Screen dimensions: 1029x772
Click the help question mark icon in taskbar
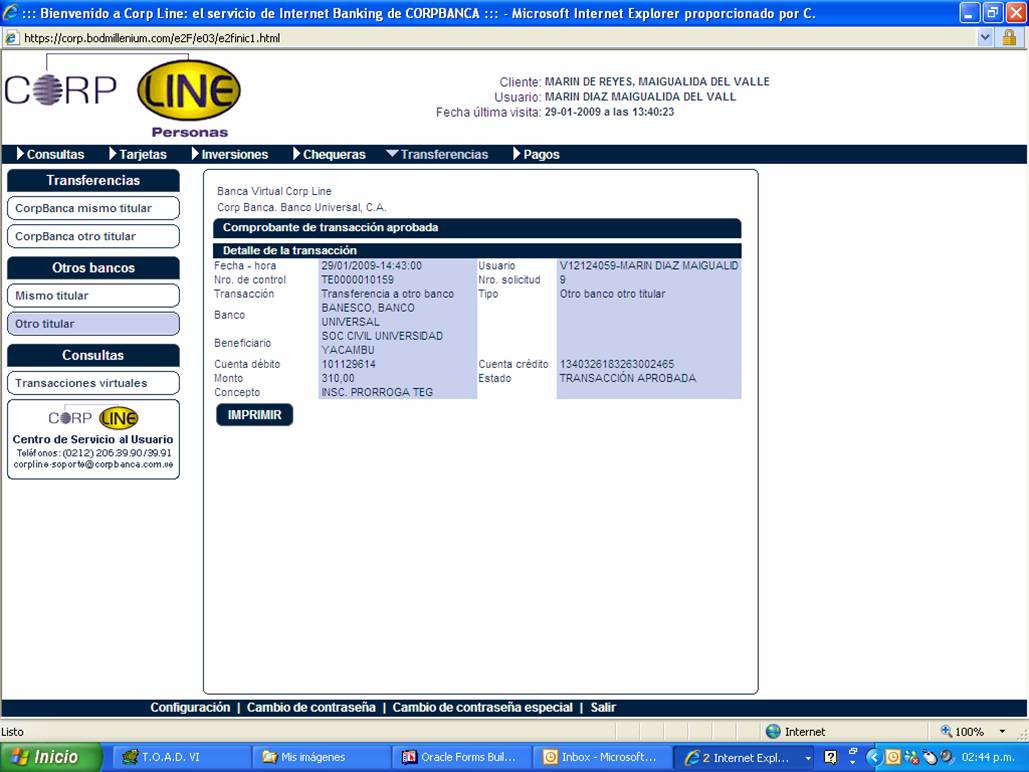click(x=830, y=757)
